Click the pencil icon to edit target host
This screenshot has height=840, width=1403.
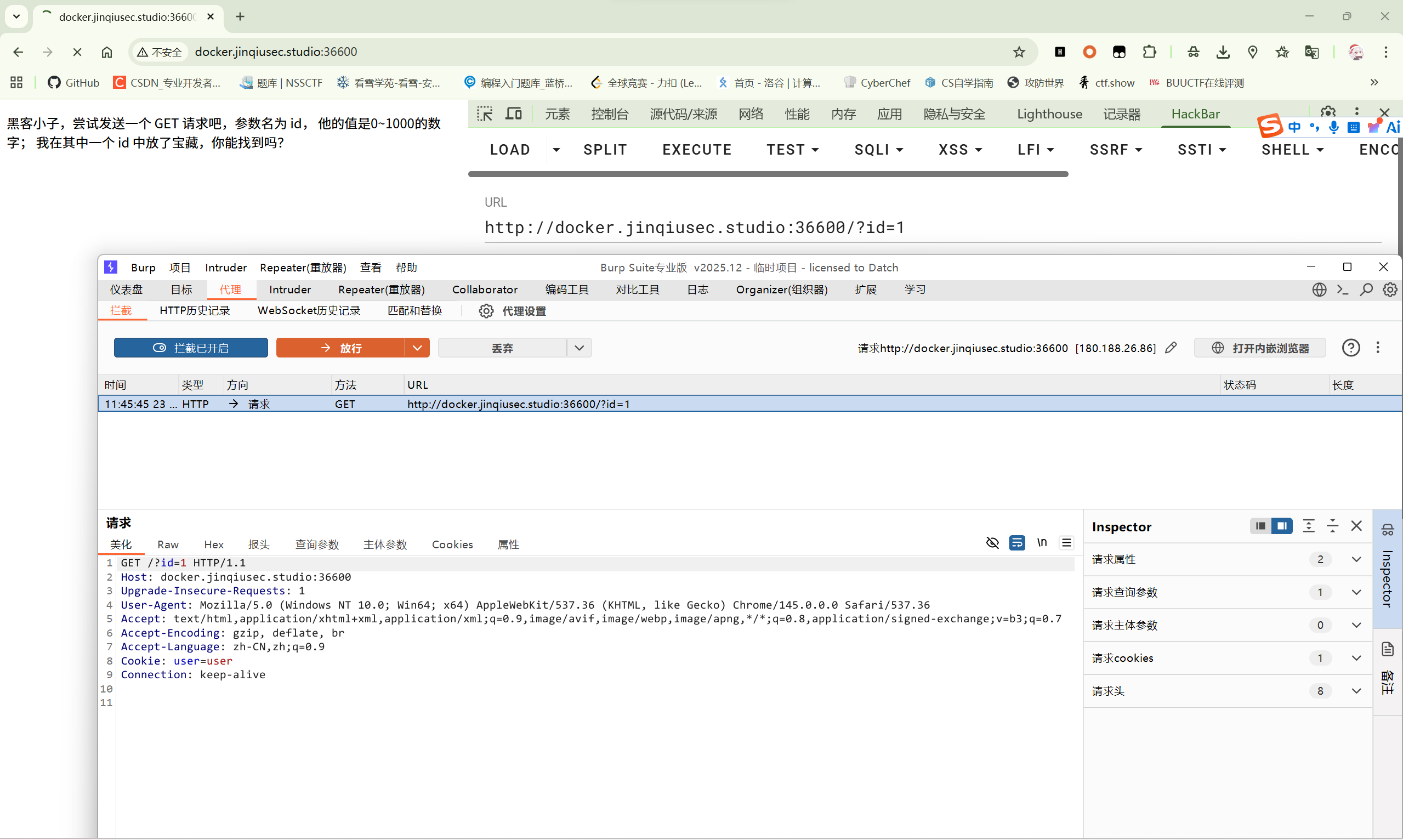[1171, 348]
